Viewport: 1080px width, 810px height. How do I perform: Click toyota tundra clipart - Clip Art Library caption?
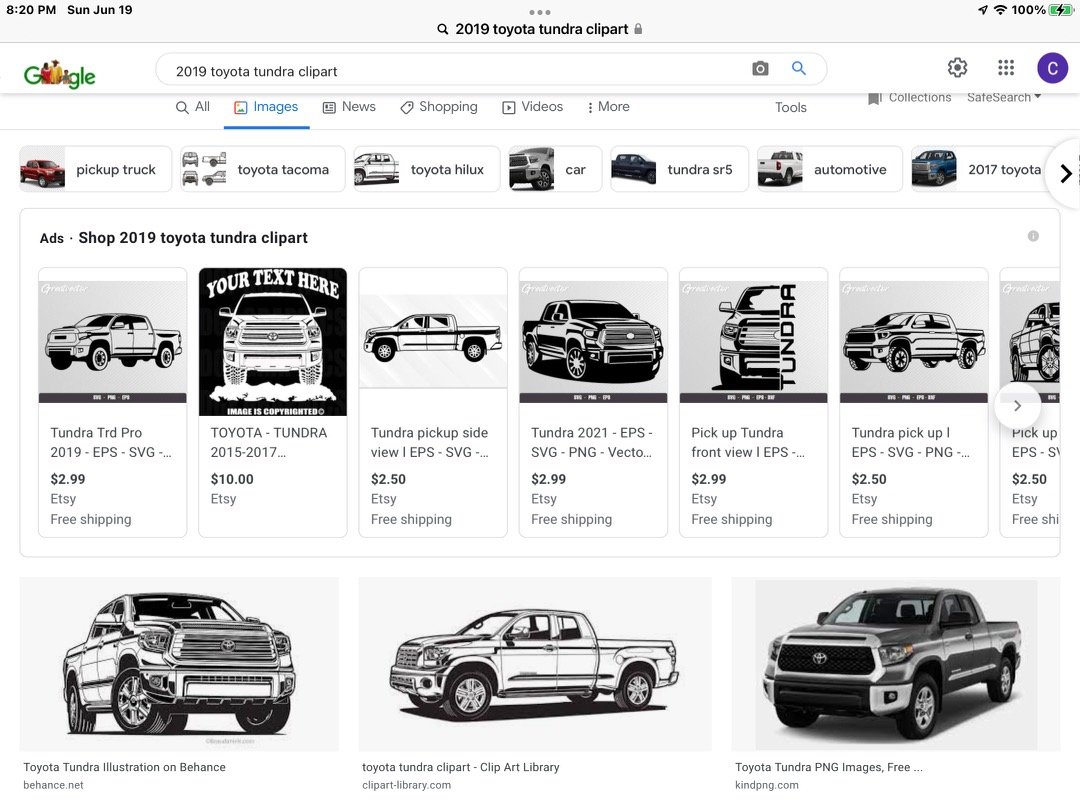point(461,767)
